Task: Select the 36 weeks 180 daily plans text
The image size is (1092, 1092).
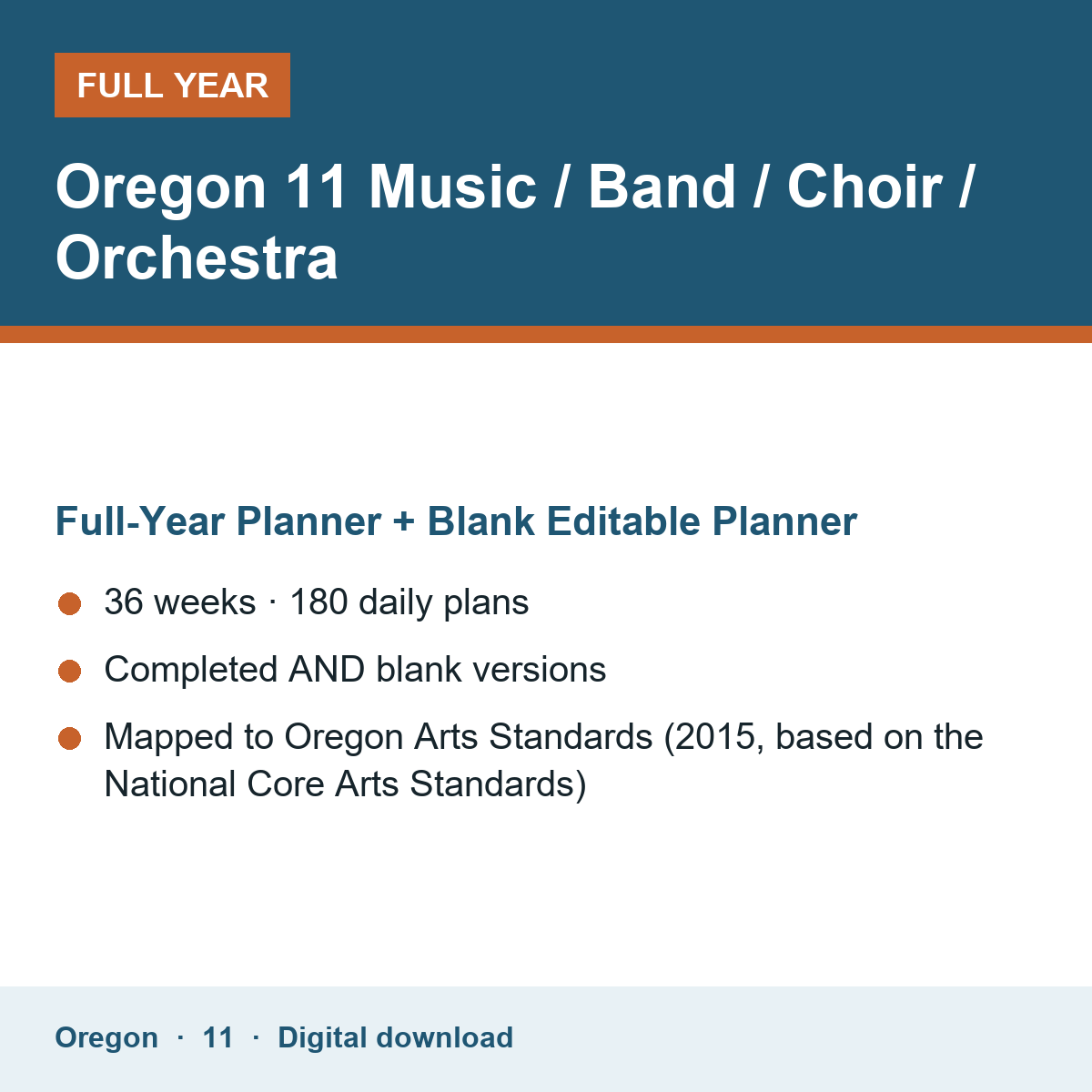Action: (317, 602)
